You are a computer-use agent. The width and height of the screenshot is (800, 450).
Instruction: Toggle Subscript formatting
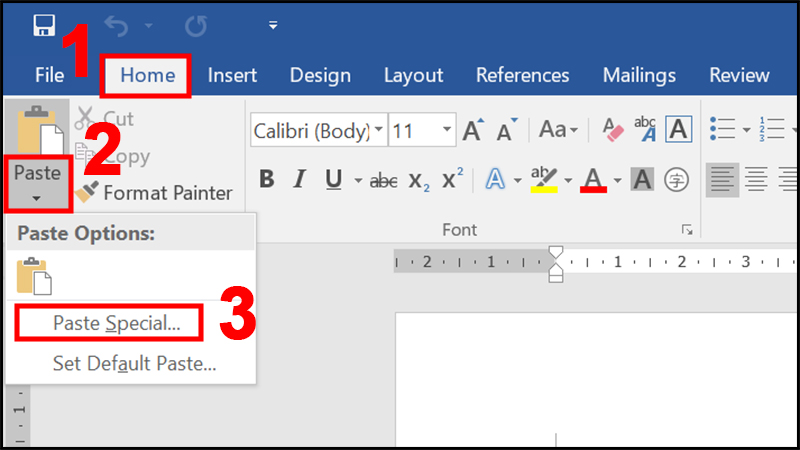tap(420, 180)
